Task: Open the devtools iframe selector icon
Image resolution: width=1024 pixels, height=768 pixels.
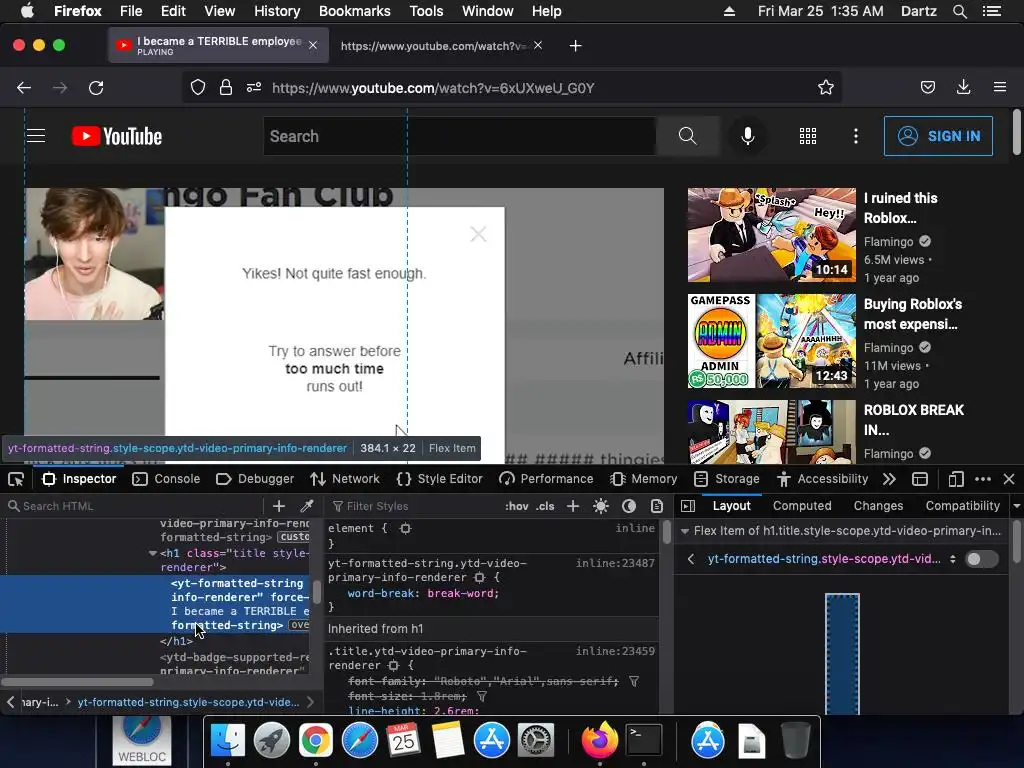Action: [x=920, y=479]
